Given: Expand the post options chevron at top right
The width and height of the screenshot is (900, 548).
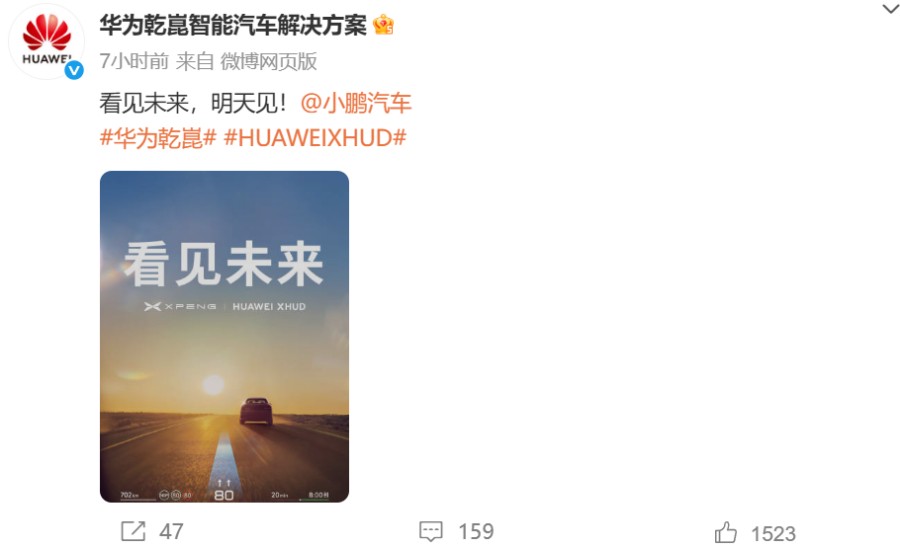Looking at the screenshot, I should click(x=890, y=9).
